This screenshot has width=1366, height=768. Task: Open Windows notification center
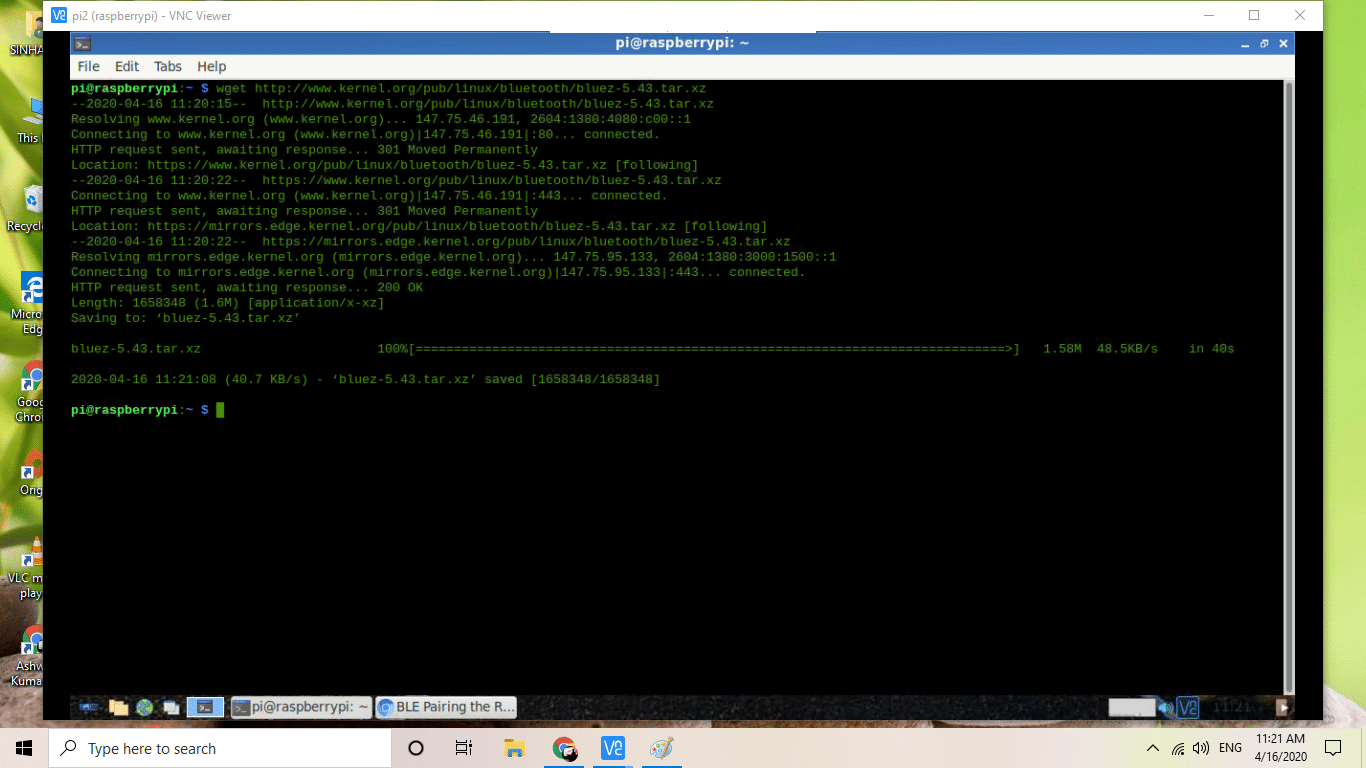[x=1332, y=748]
